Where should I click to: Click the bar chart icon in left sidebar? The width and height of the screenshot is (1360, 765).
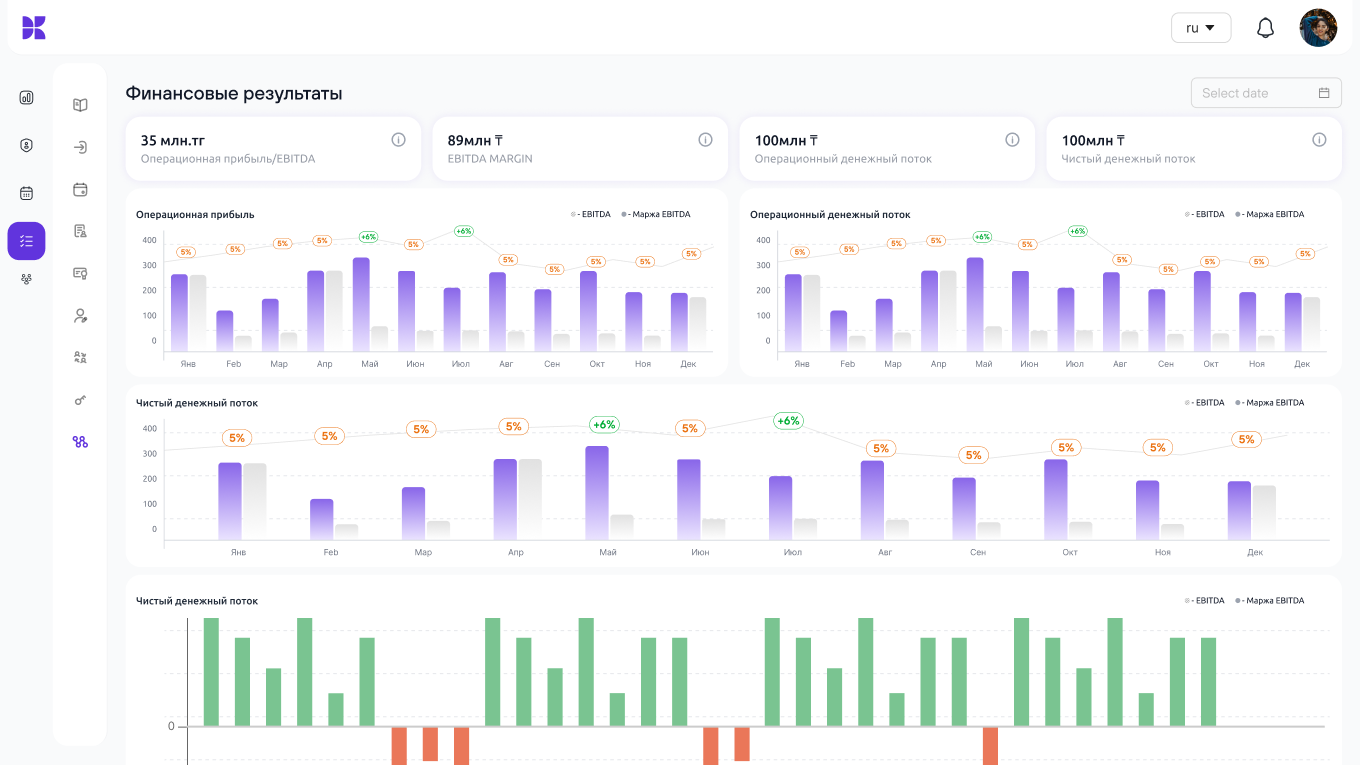click(26, 97)
